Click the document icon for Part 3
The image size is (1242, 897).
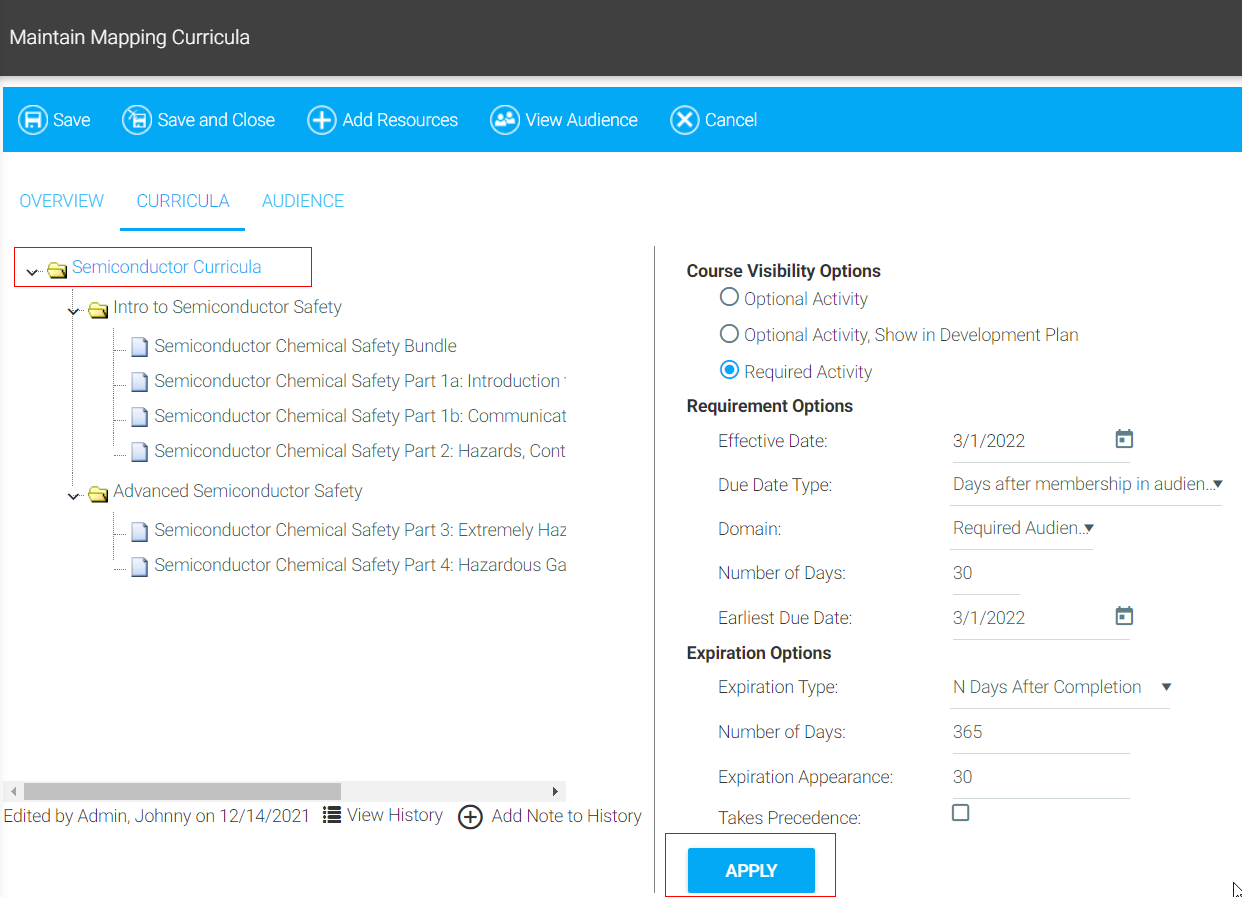139,531
